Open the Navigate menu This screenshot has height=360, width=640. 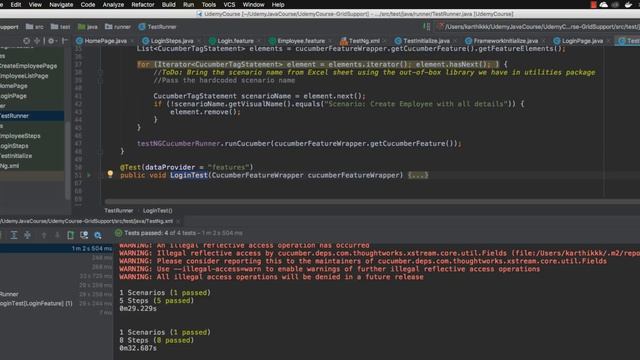(61, 4)
